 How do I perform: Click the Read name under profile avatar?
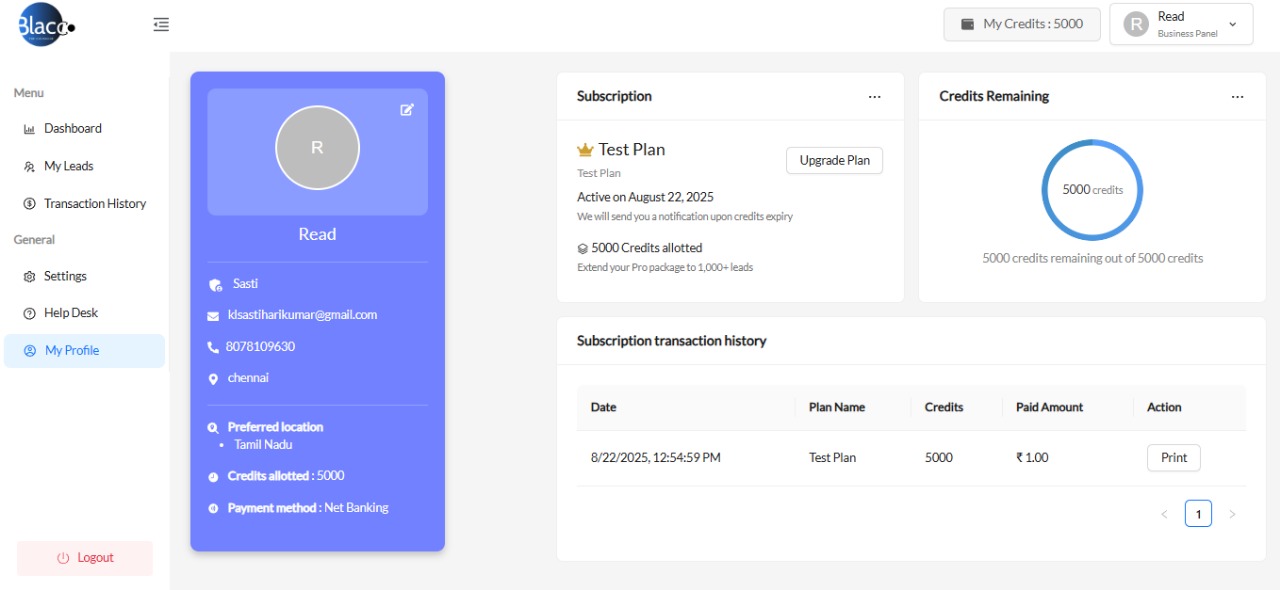click(317, 235)
